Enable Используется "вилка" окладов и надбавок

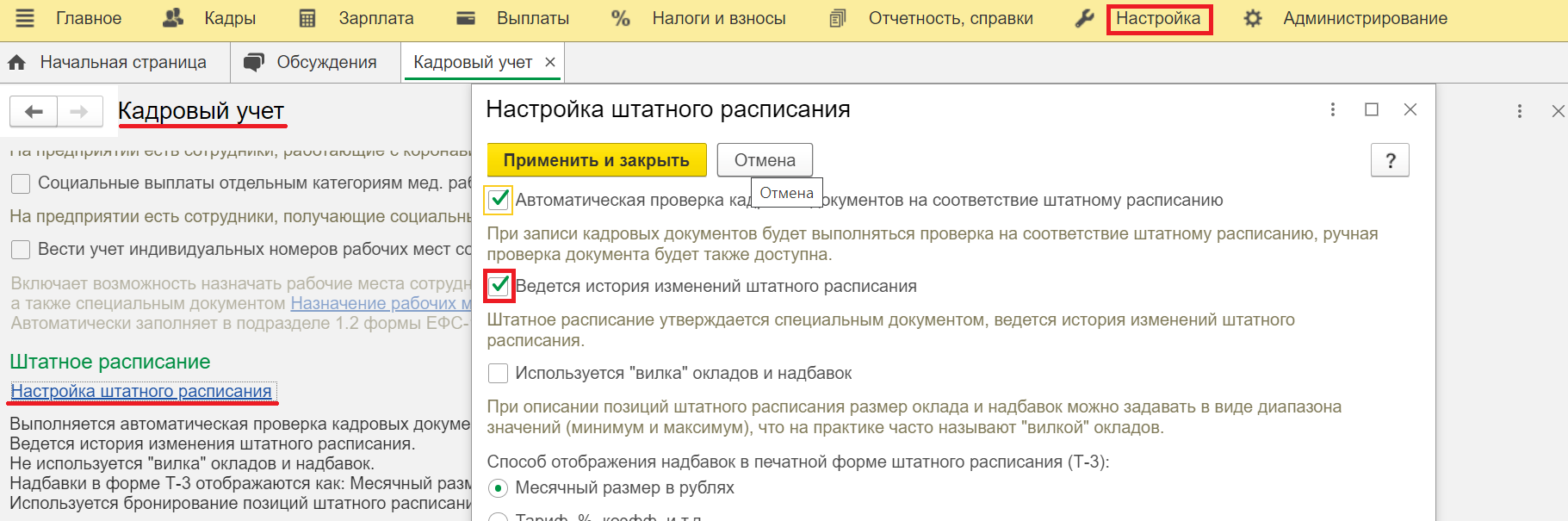[498, 373]
